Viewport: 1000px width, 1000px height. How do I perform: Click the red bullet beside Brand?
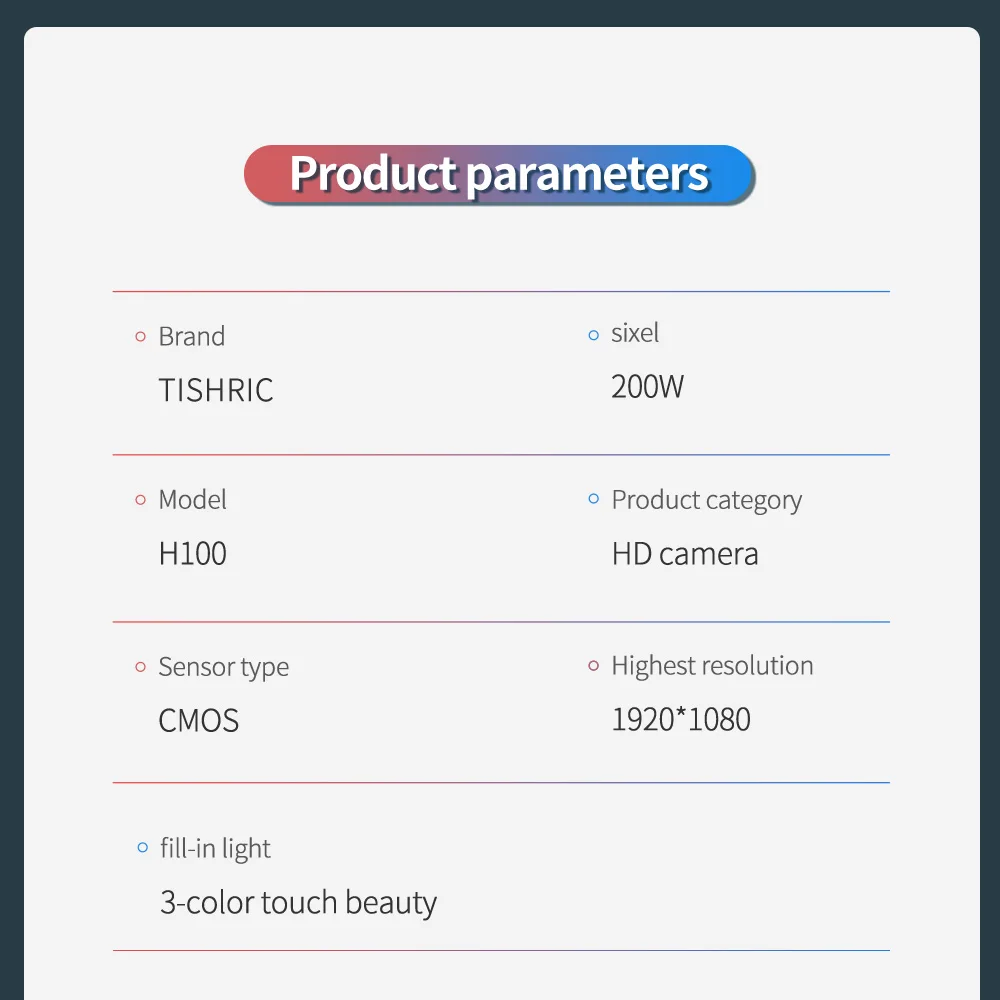tap(141, 337)
